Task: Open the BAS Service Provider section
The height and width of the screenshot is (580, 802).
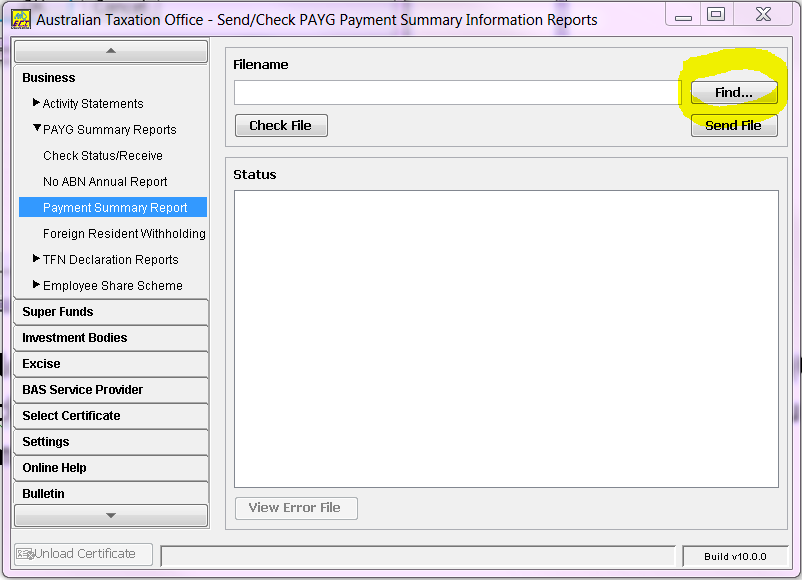Action: click(111, 390)
